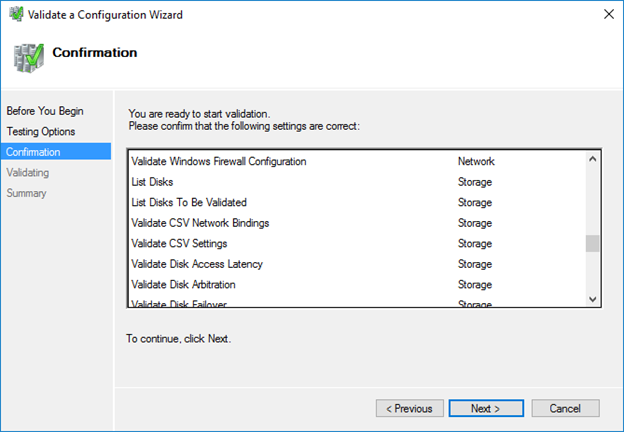Close the Validate a Configuration Wizard
Viewport: 624px width, 432px height.
pyautogui.click(x=608, y=14)
